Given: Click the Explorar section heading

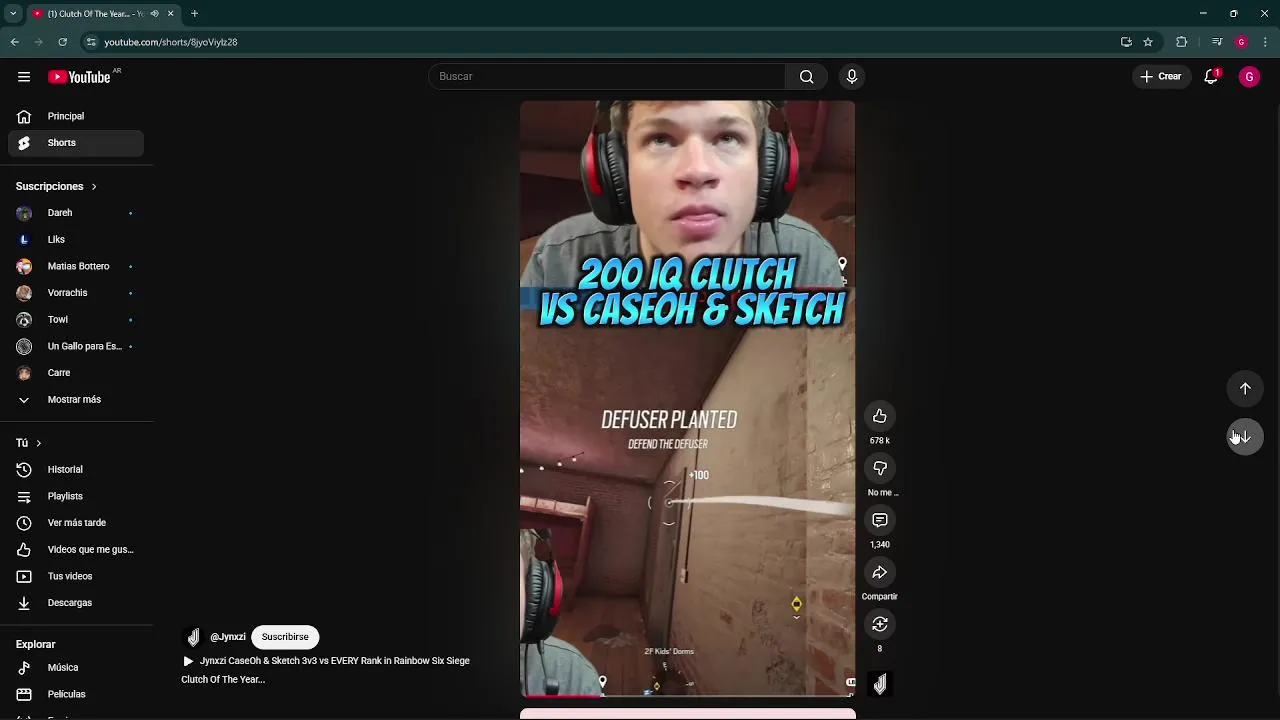Looking at the screenshot, I should pyautogui.click(x=36, y=645).
